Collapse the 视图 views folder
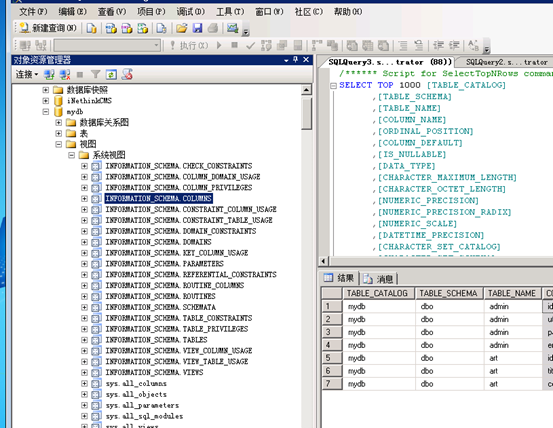 pyautogui.click(x=59, y=144)
